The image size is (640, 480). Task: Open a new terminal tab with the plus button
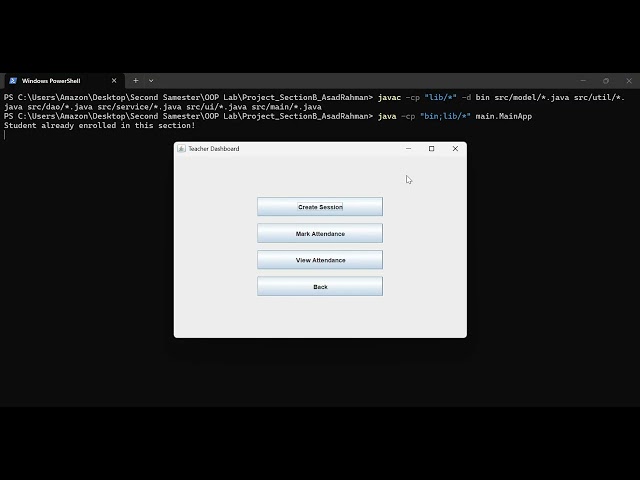click(x=136, y=81)
